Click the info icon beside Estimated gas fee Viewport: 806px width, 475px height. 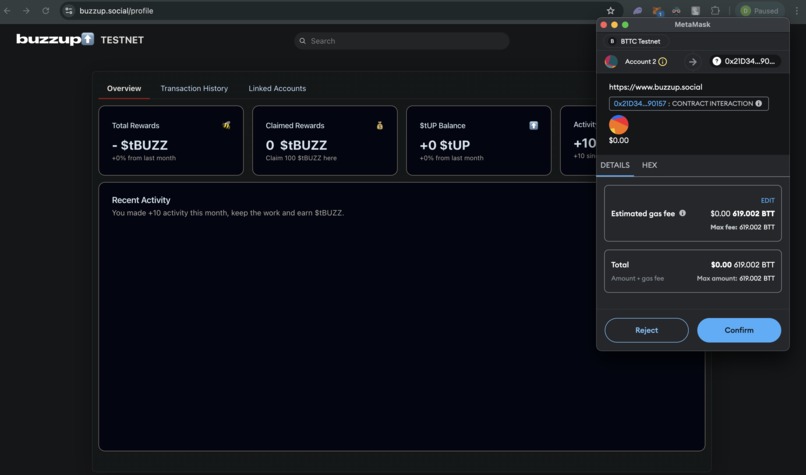tap(682, 213)
